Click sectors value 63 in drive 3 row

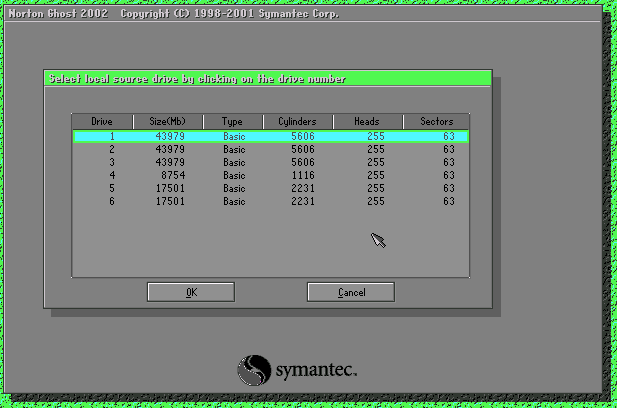(449, 162)
